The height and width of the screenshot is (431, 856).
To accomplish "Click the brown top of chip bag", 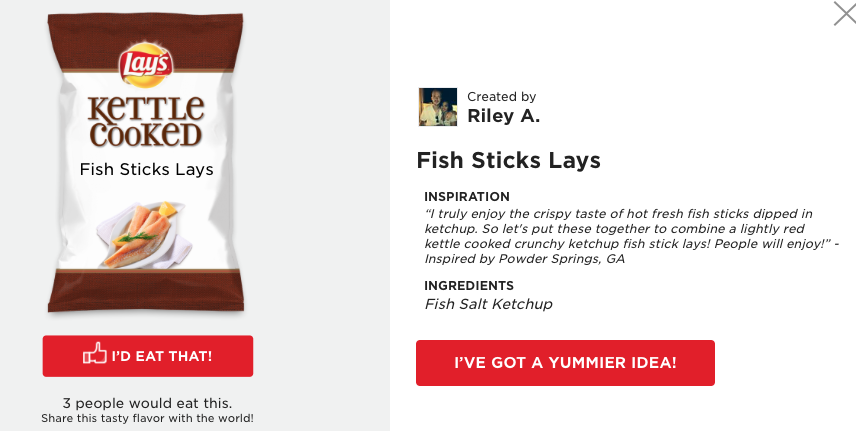I will click(147, 30).
